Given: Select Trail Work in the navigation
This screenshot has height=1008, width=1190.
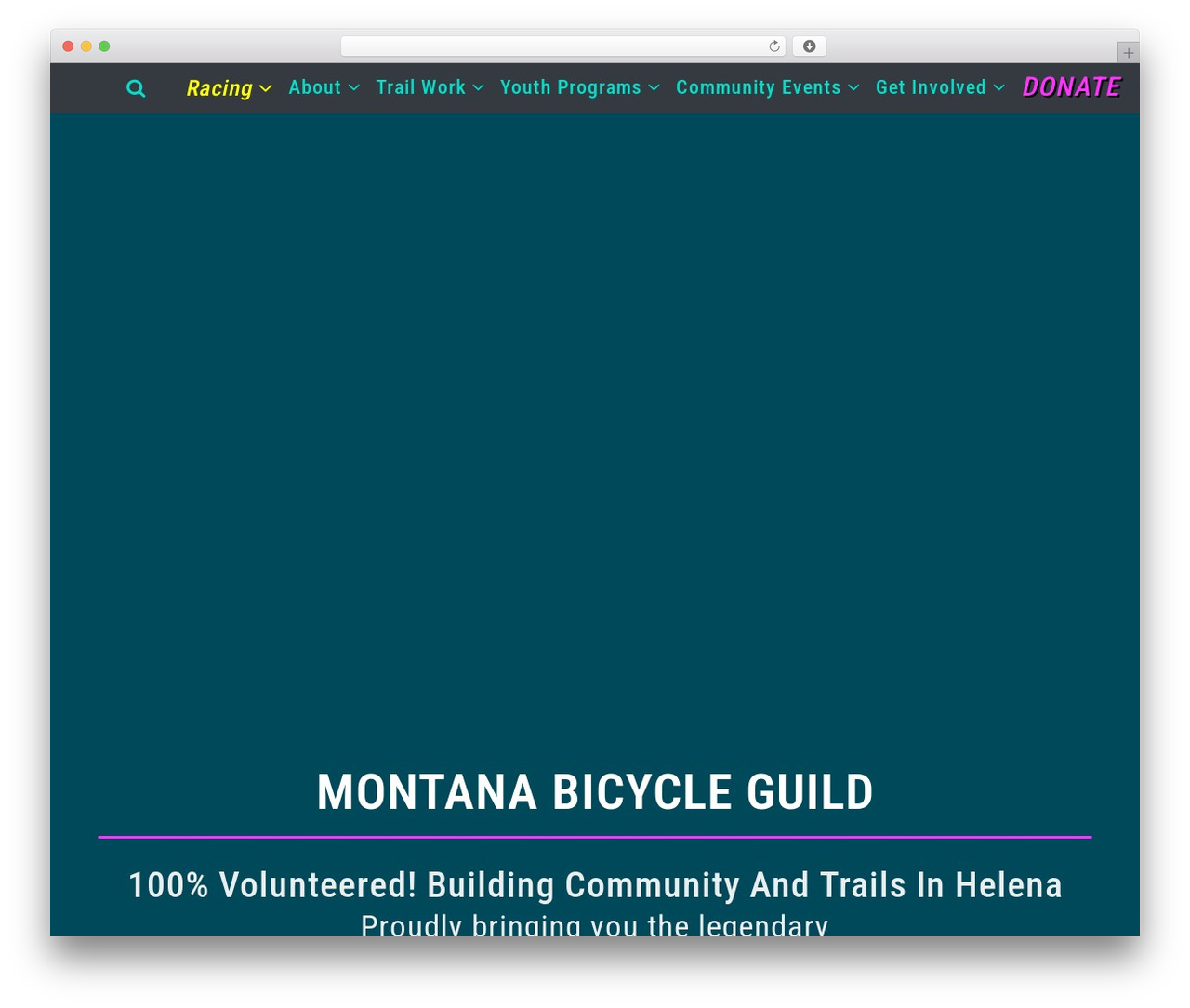Looking at the screenshot, I should coord(421,87).
